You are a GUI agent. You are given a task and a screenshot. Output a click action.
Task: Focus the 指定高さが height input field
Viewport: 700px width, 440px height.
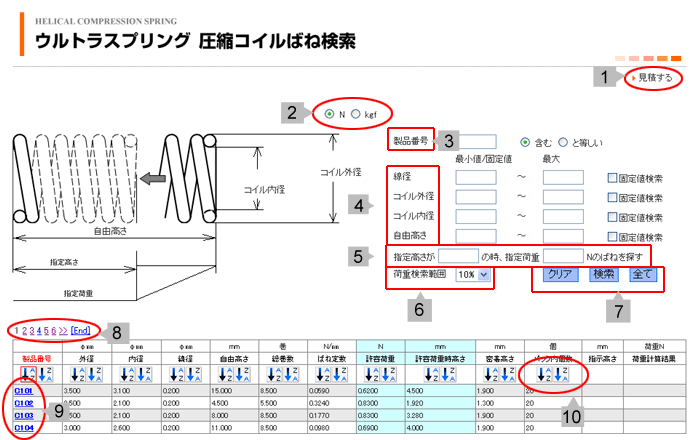pos(458,256)
